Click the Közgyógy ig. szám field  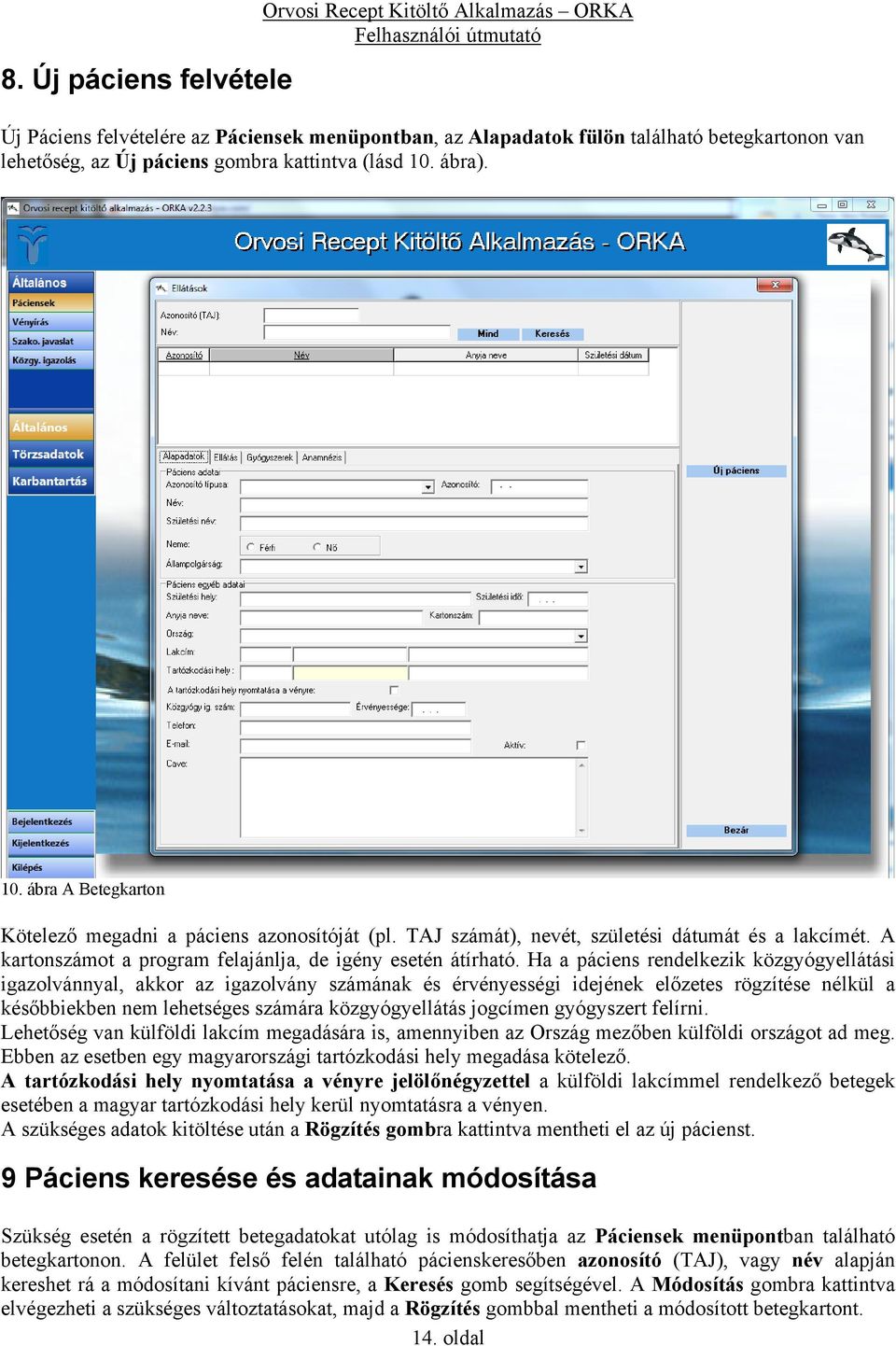coord(296,708)
